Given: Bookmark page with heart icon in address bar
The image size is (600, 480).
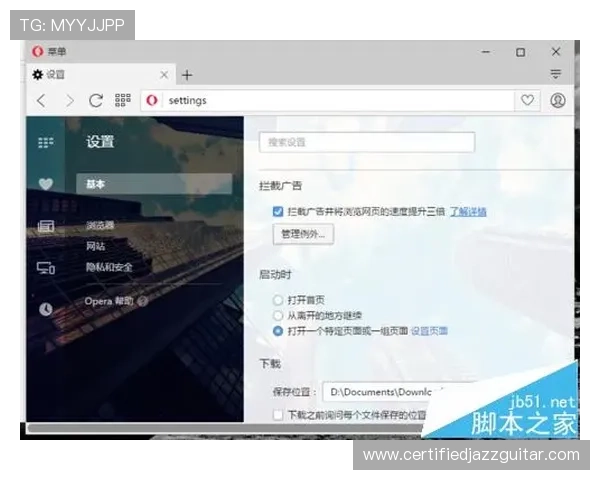Looking at the screenshot, I should pyautogui.click(x=527, y=100).
